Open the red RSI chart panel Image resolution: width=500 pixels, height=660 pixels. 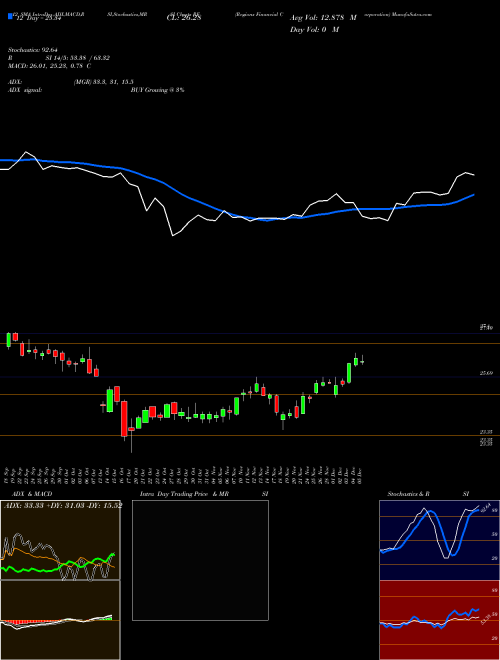point(439,620)
